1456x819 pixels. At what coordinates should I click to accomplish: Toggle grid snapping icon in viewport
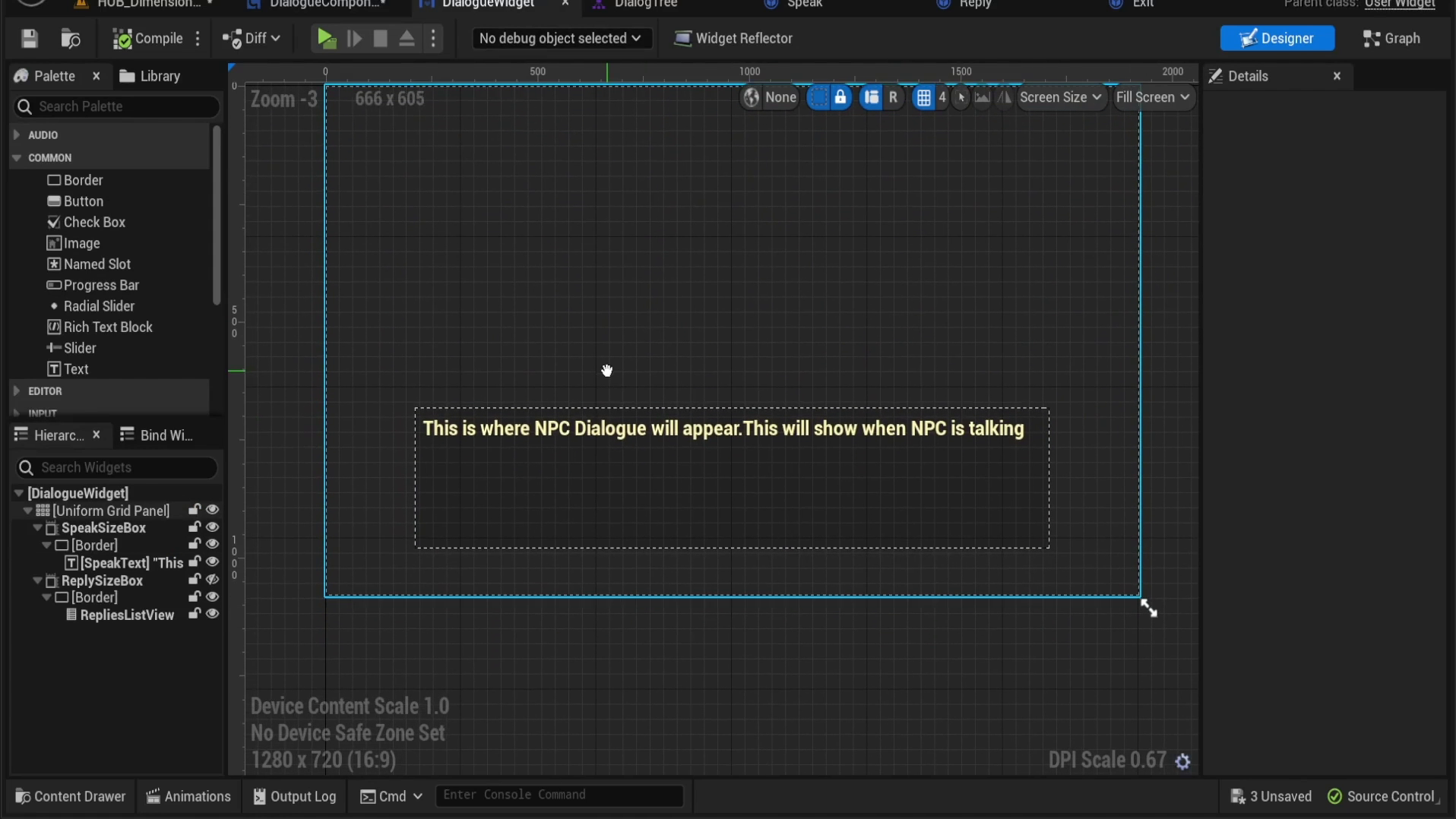(923, 97)
